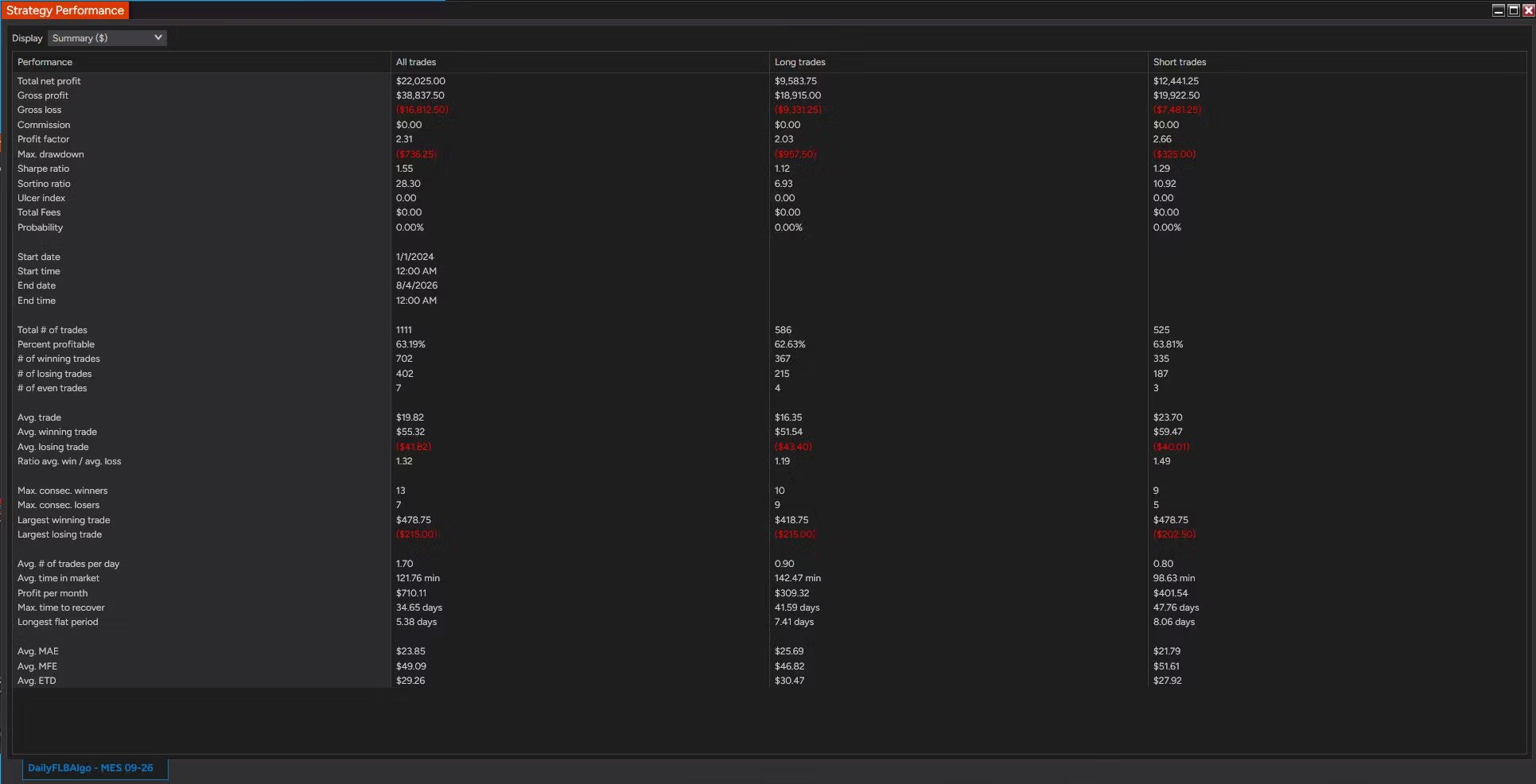Screen dimensions: 1536x784
Task: Click the 702 winning trades value
Action: coord(404,359)
